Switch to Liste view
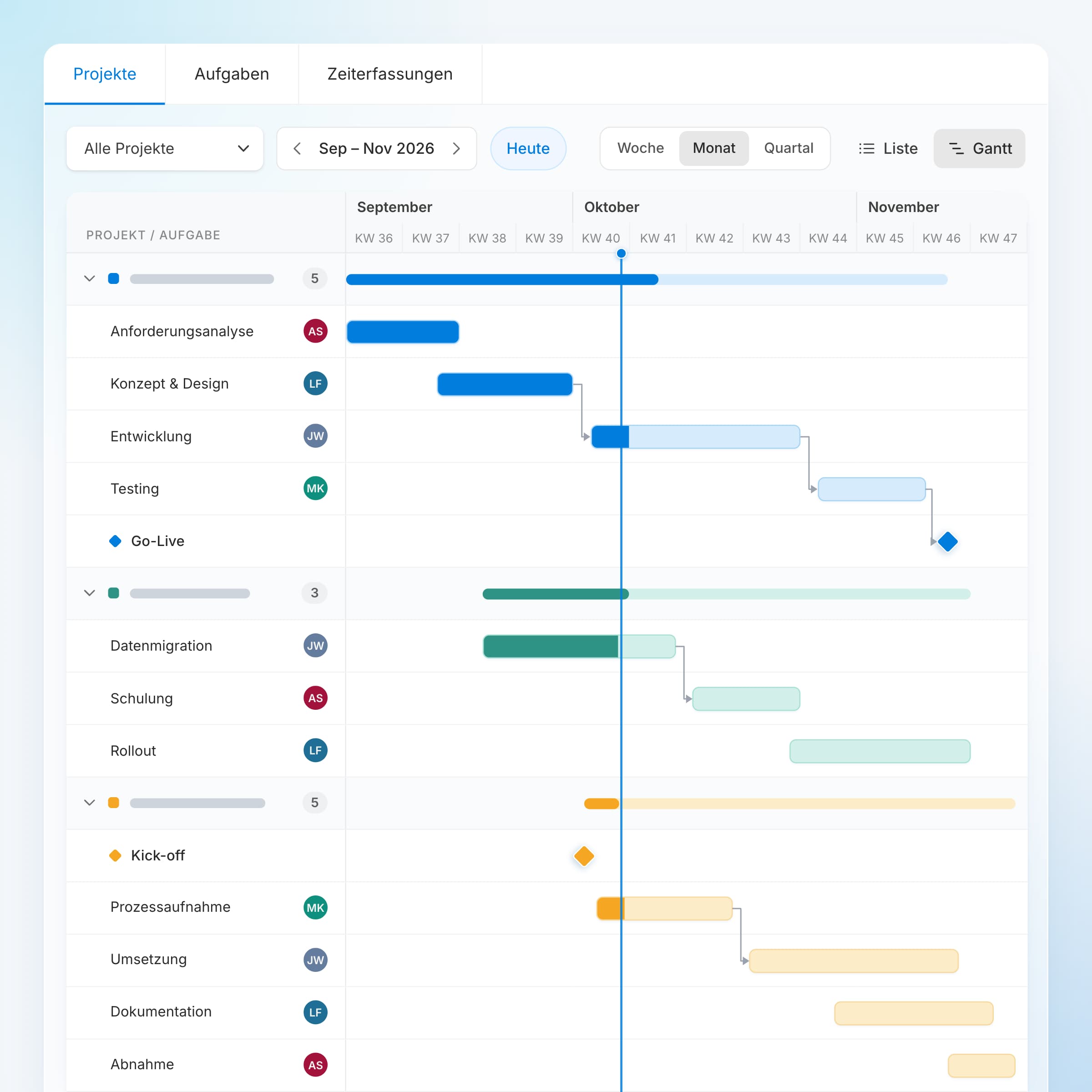This screenshot has width=1092, height=1092. click(888, 149)
